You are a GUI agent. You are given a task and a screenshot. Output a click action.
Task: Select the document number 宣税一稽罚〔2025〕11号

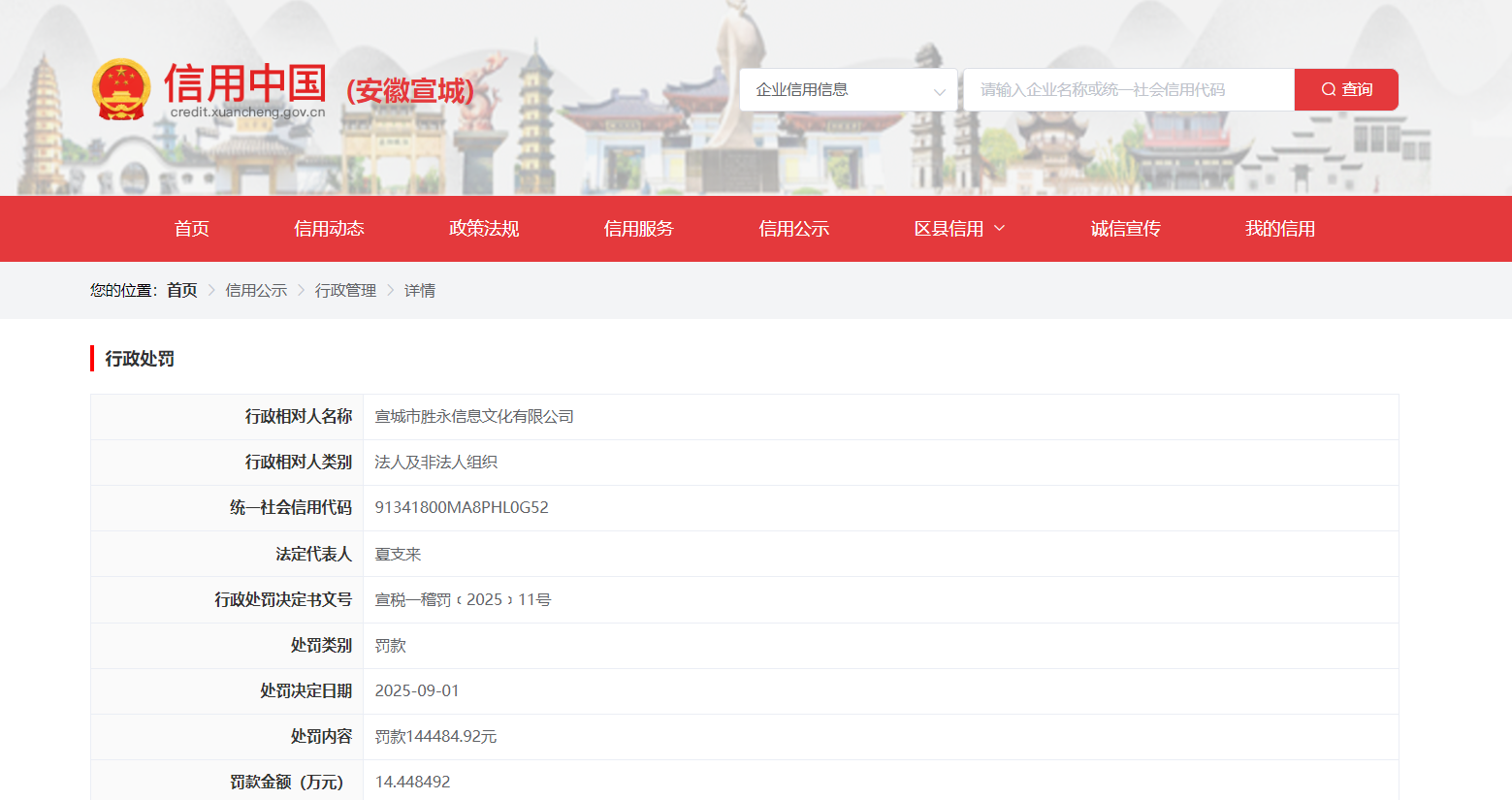tap(463, 600)
